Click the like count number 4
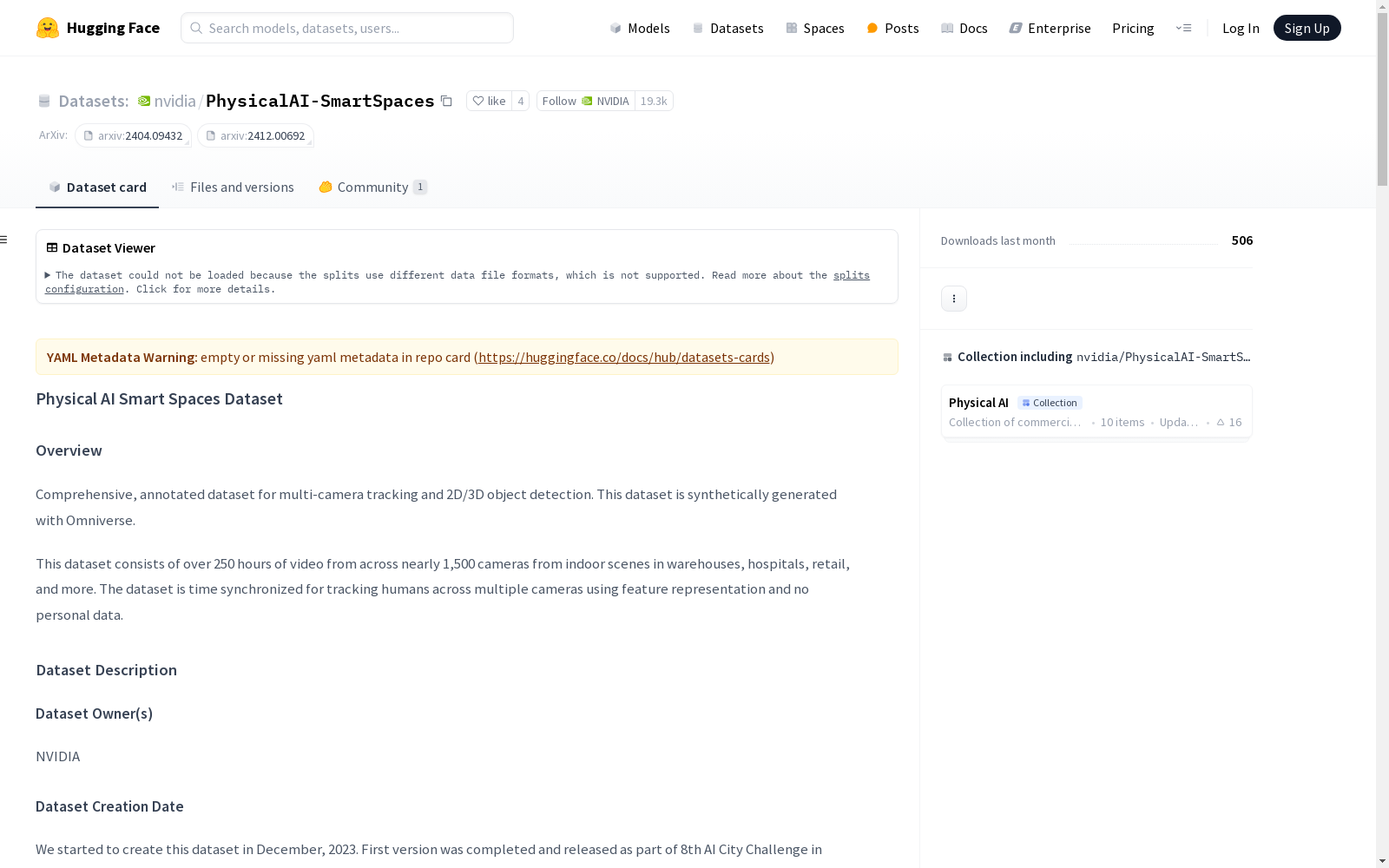This screenshot has height=868, width=1389. point(521,101)
